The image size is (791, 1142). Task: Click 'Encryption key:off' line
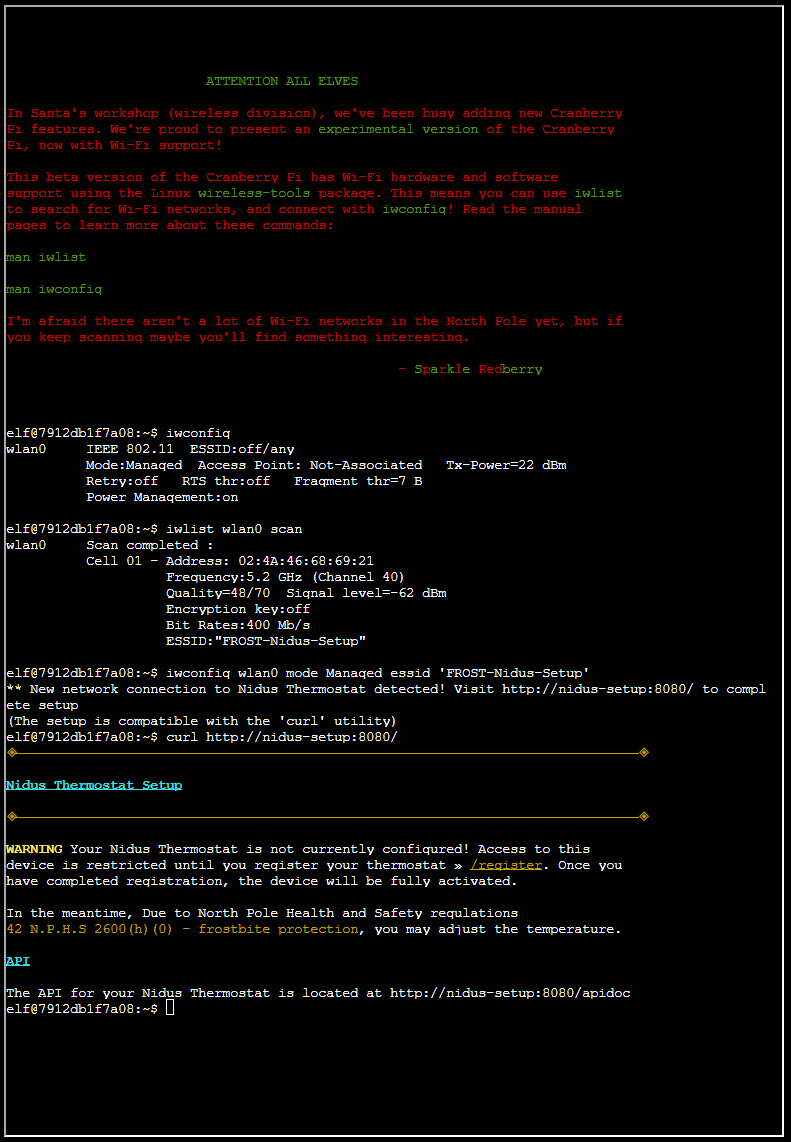tap(238, 610)
